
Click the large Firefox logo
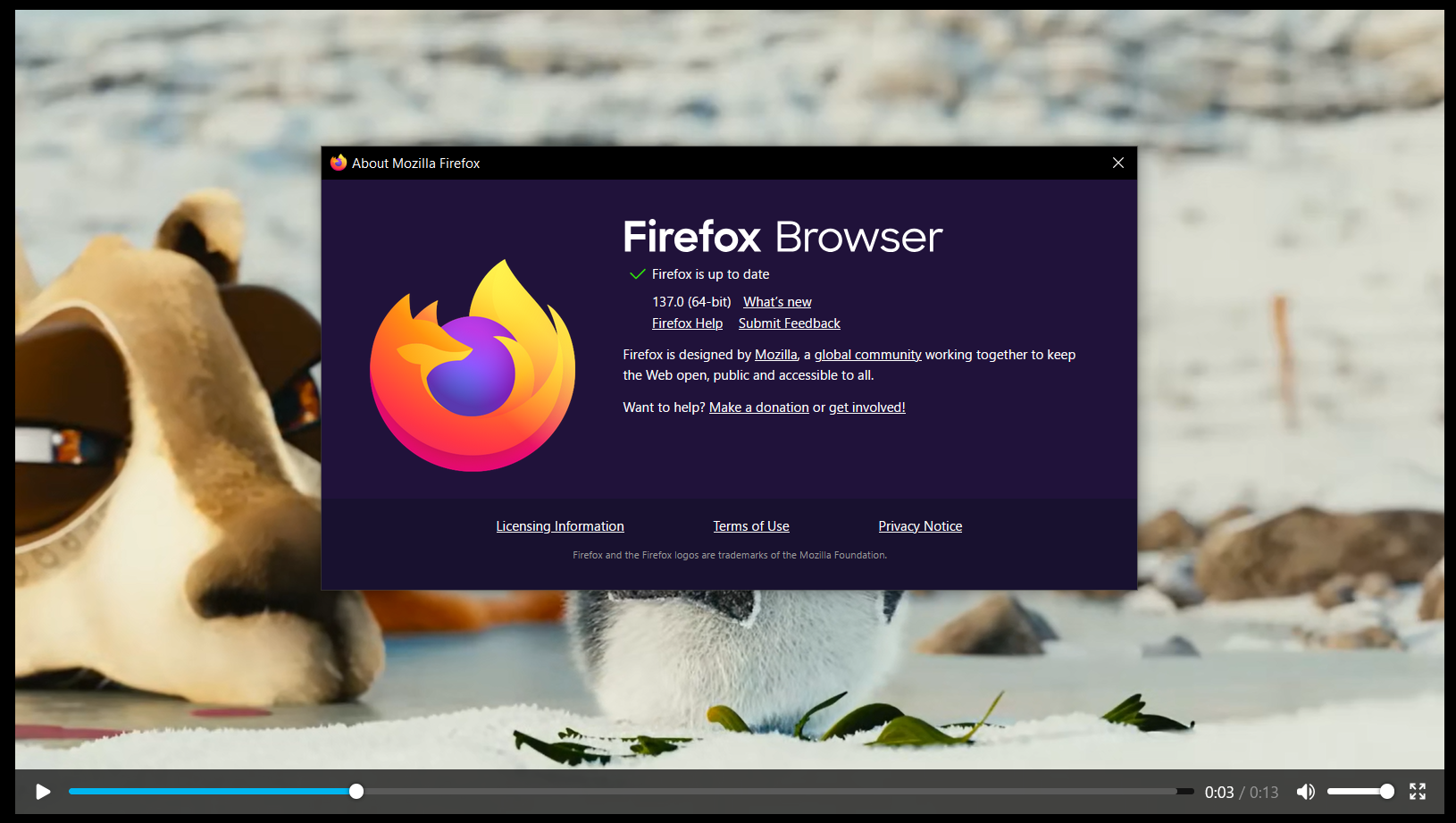coord(473,365)
